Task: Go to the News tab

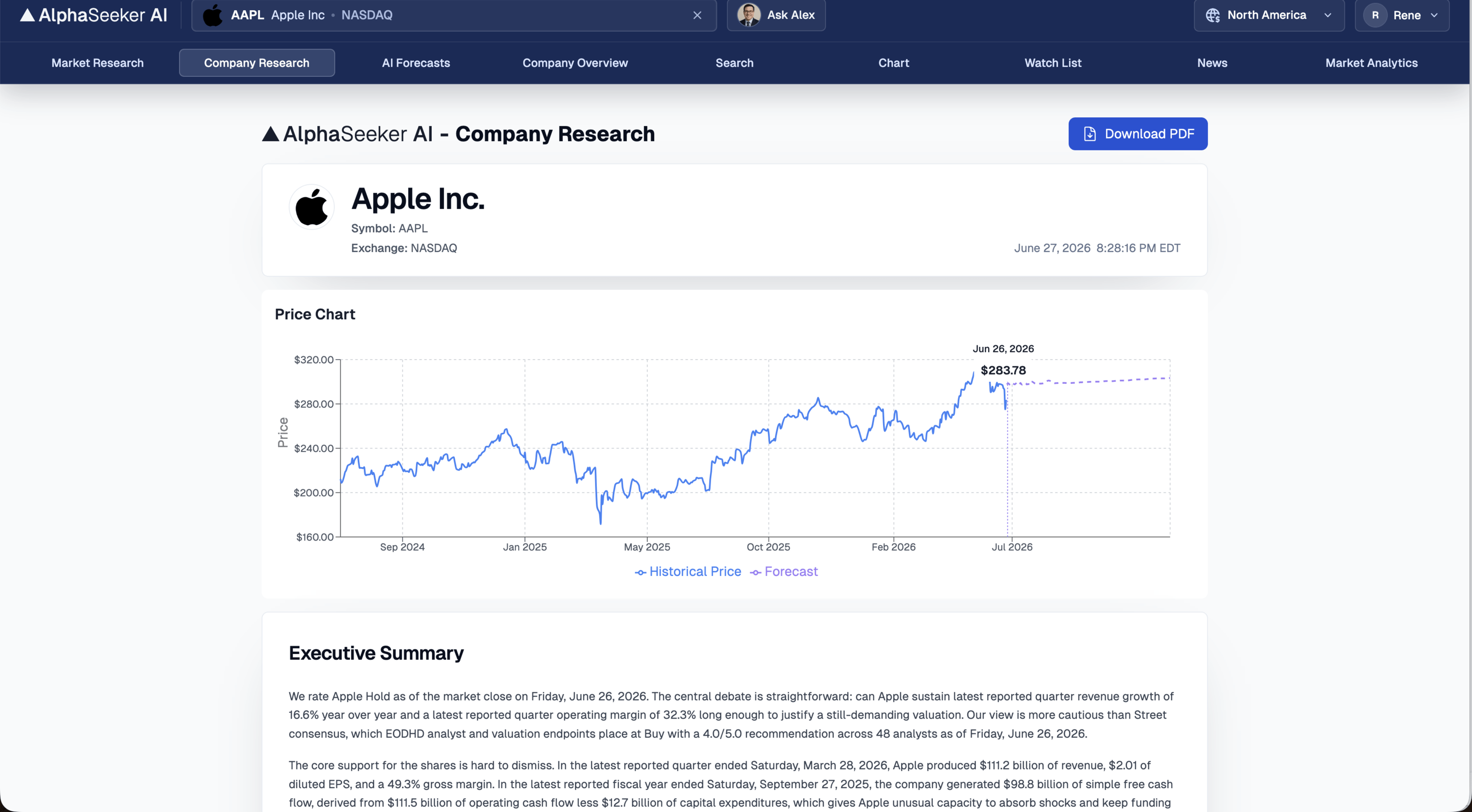Action: point(1212,63)
